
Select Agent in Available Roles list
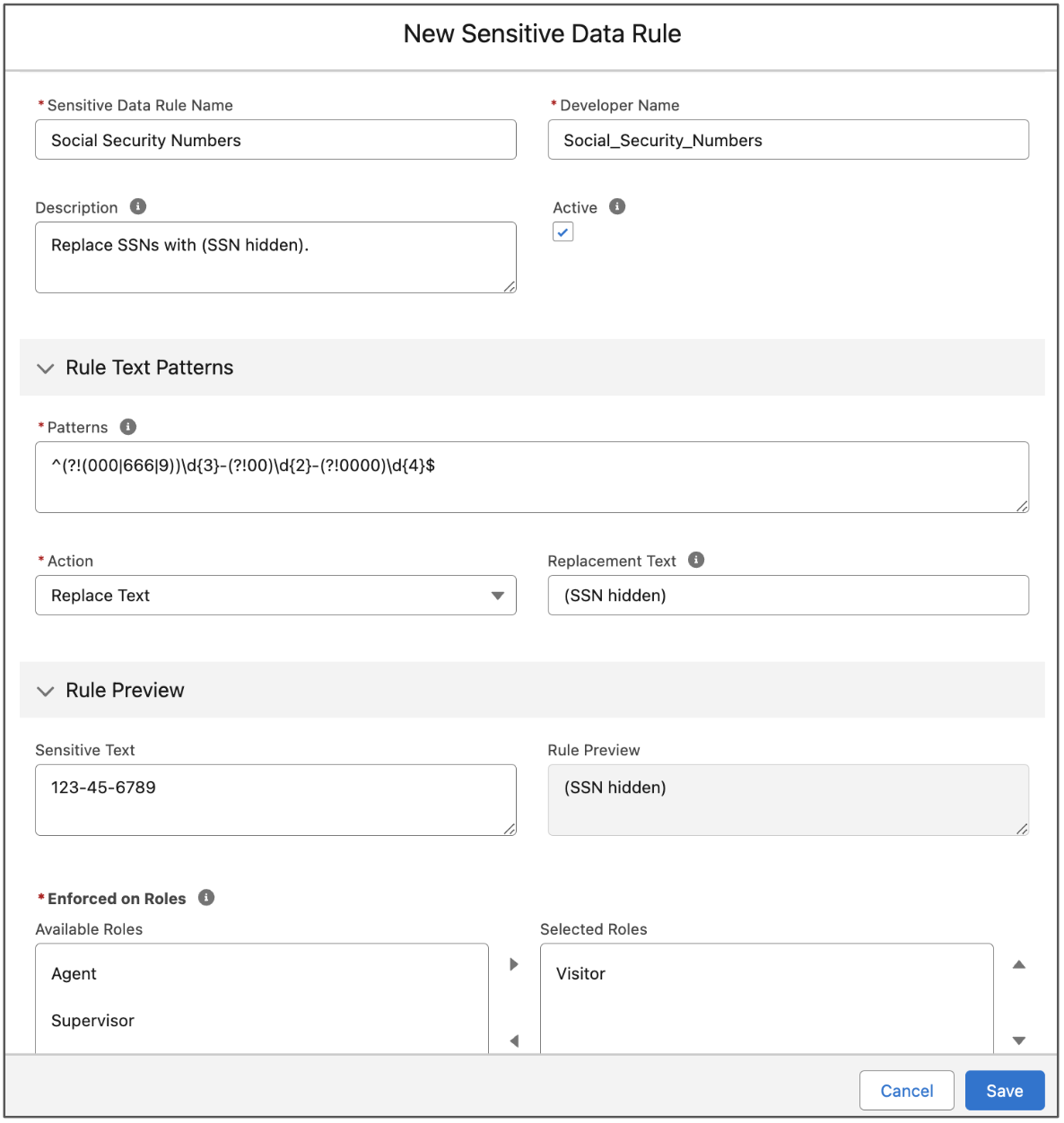pyautogui.click(x=74, y=974)
